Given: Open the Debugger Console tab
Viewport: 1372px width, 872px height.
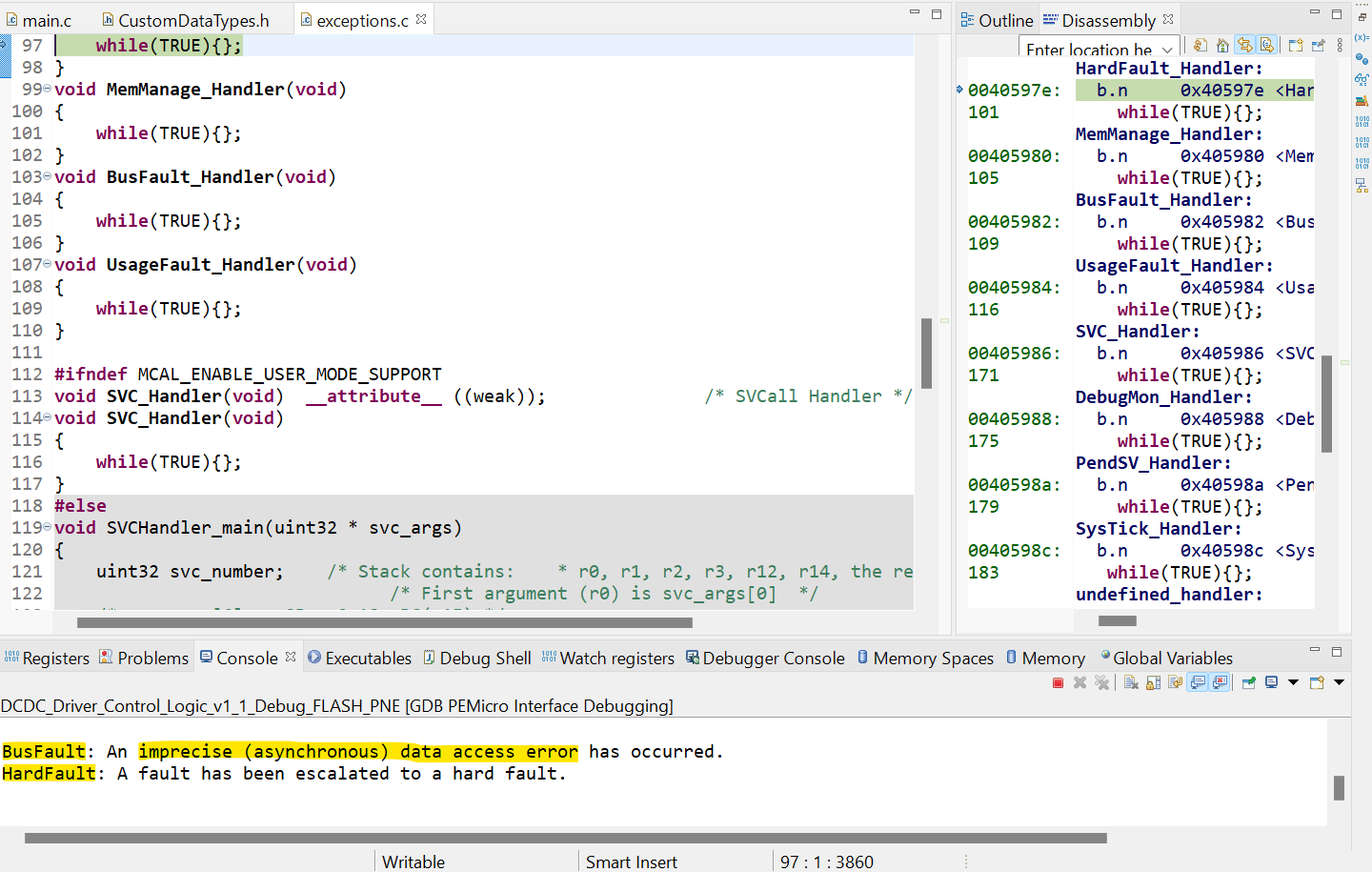Looking at the screenshot, I should 765,659.
